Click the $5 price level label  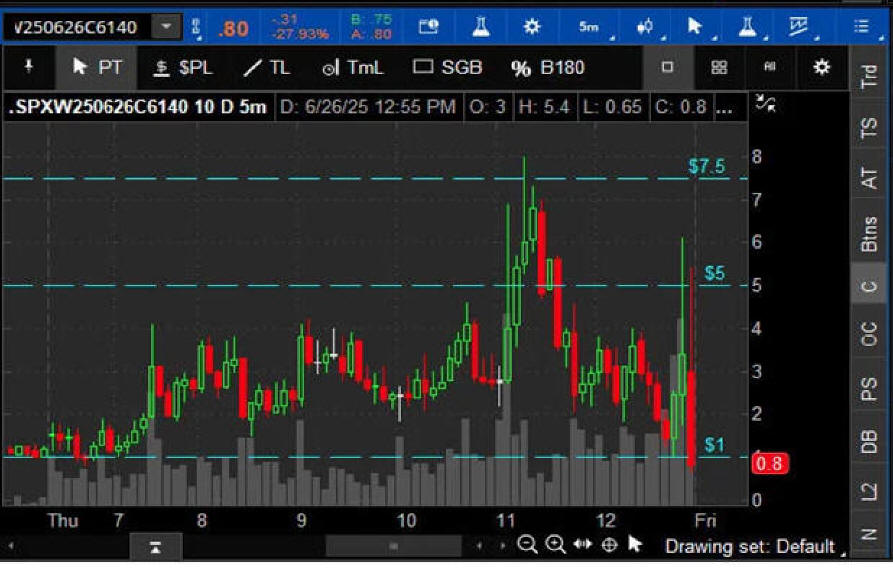point(715,273)
